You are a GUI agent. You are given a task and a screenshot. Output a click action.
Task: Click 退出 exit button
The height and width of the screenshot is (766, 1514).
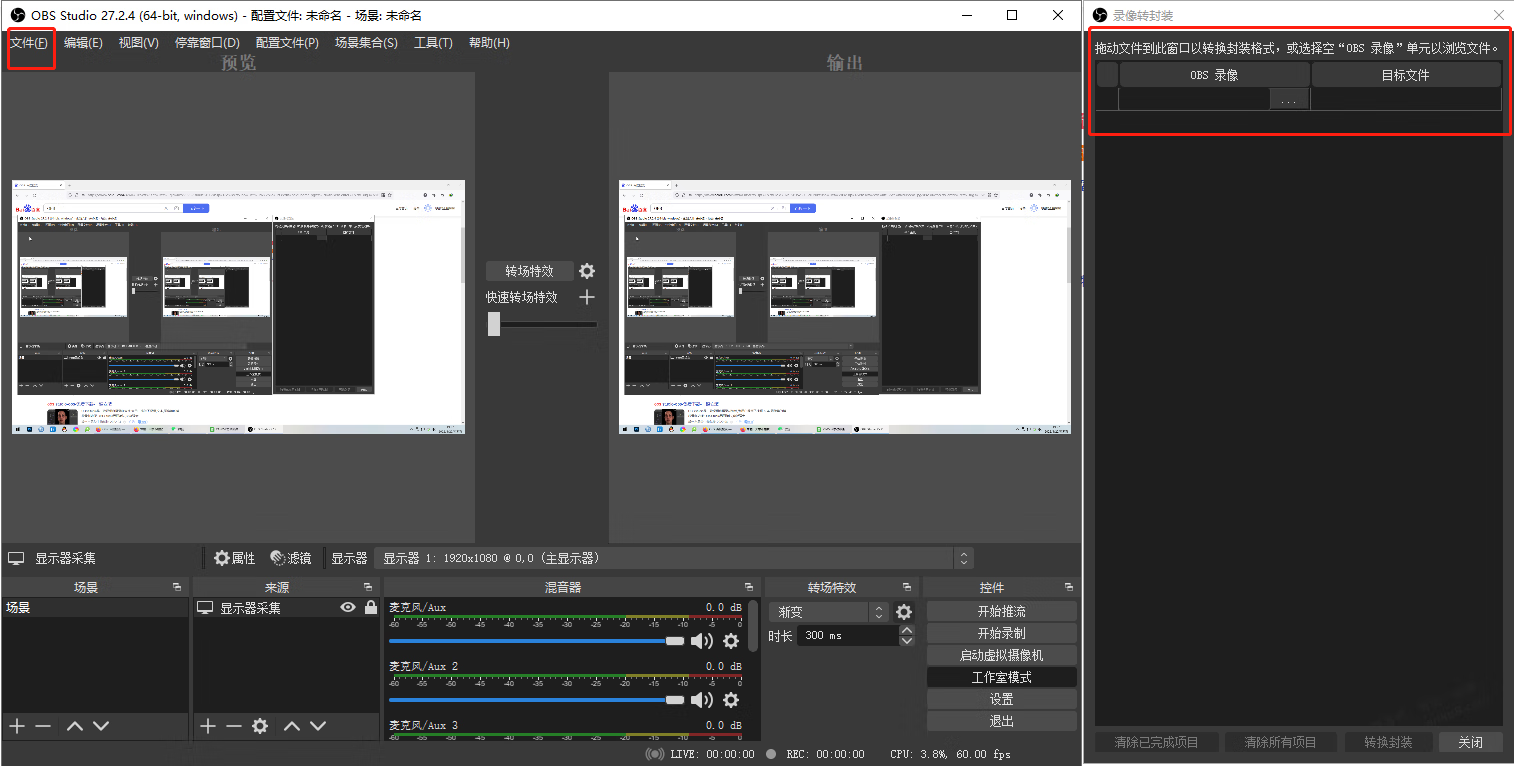coord(1002,721)
